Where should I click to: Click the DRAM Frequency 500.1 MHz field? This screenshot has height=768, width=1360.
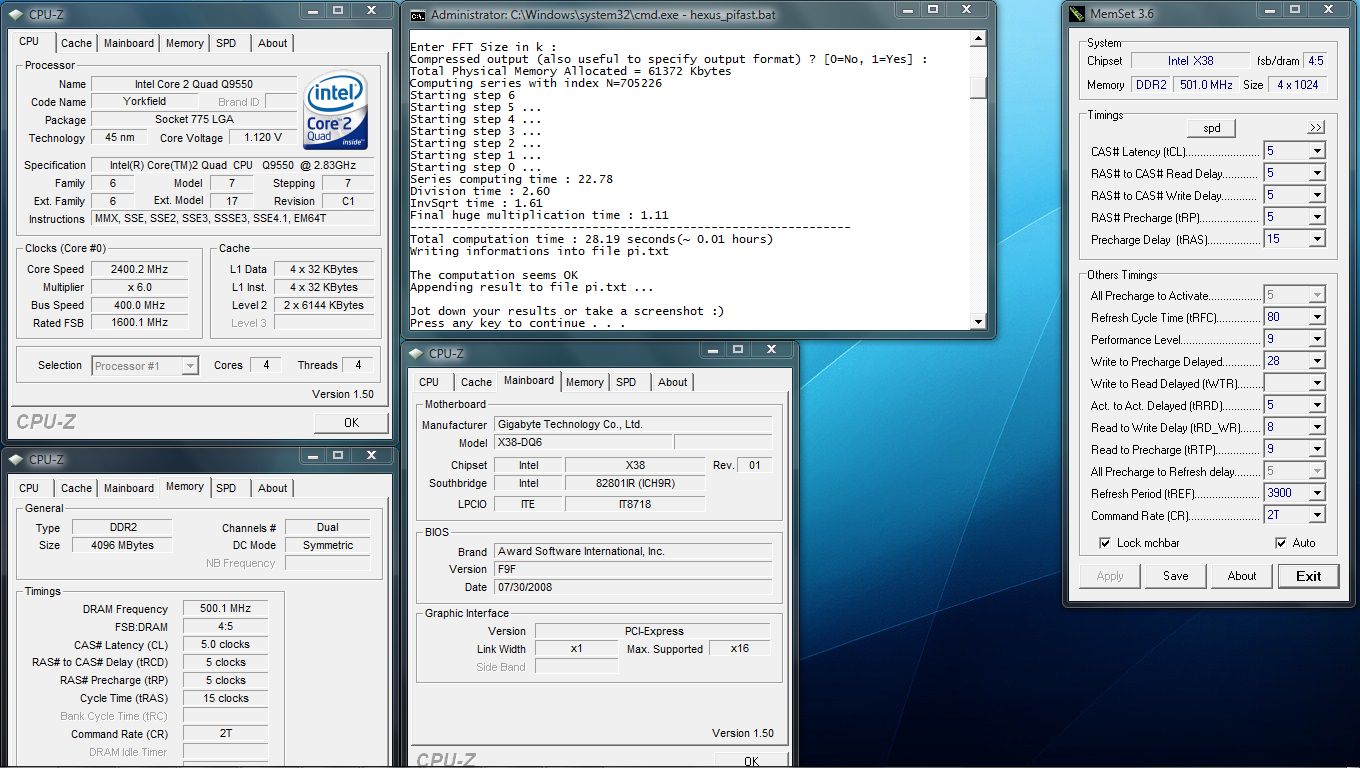[225, 609]
